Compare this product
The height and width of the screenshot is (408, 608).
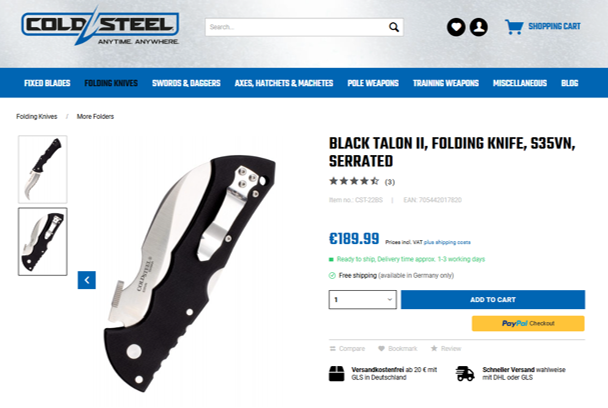point(347,349)
